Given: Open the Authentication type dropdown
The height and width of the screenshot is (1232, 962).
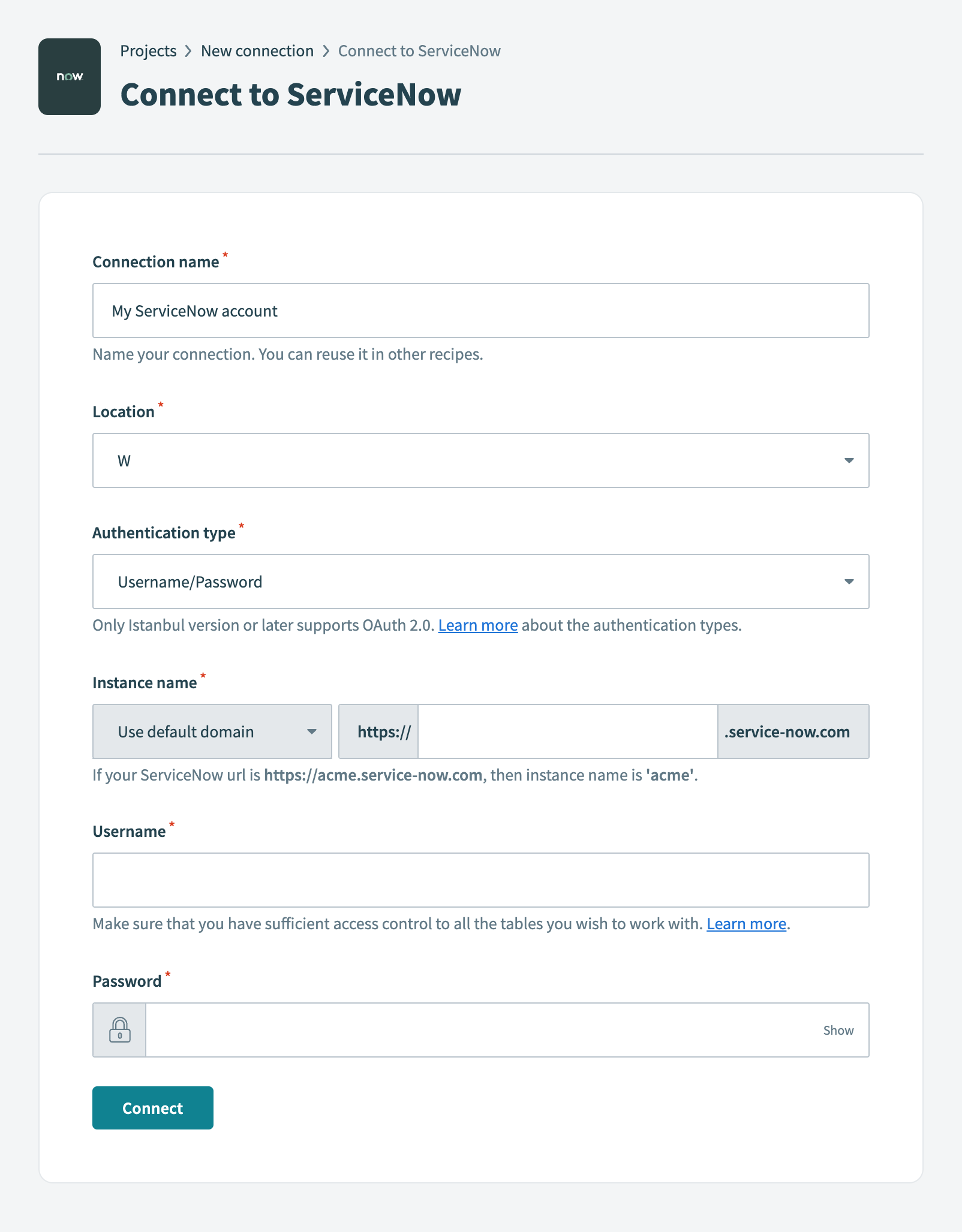Looking at the screenshot, I should coord(480,582).
